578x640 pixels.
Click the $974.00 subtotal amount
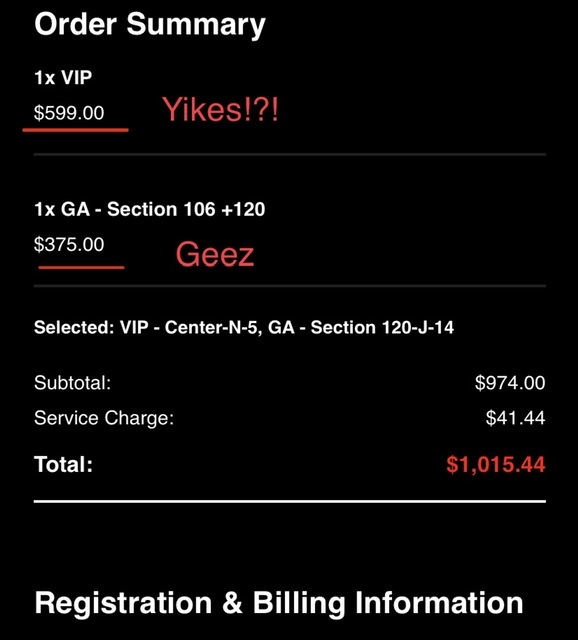coord(510,383)
